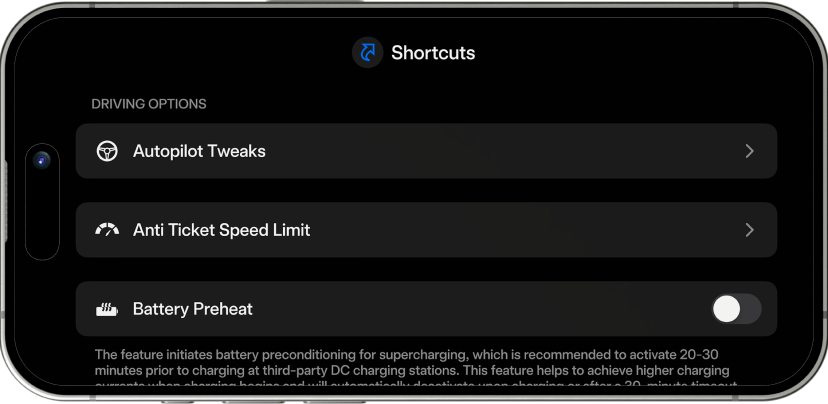Click the speedometer gauge icon
This screenshot has width=828, height=404.
[106, 230]
